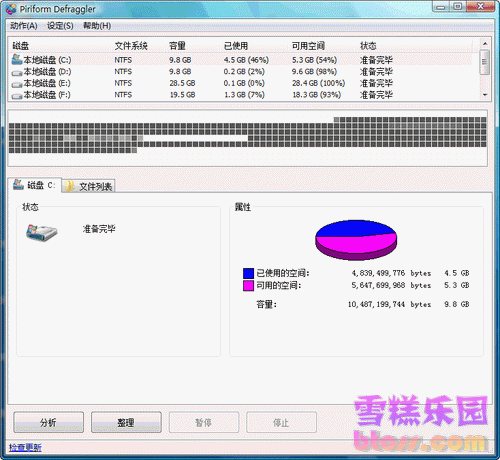Switch to the 磁盘 C: tab
The width and height of the screenshot is (500, 460).
[34, 185]
